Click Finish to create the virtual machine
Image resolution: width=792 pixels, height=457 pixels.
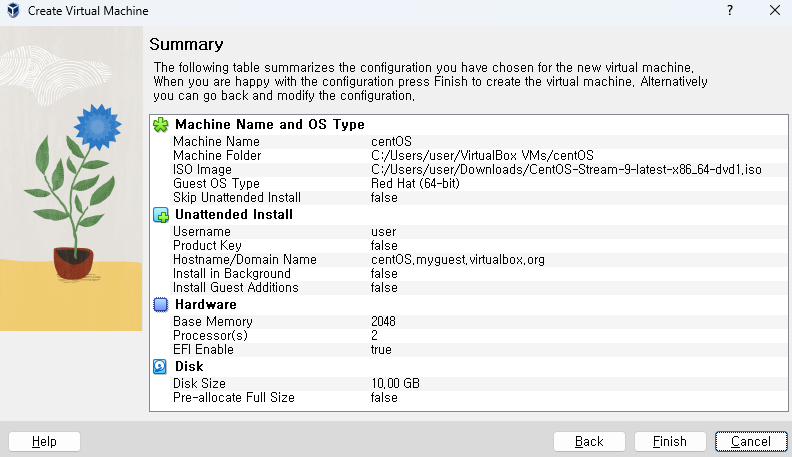[x=670, y=441]
